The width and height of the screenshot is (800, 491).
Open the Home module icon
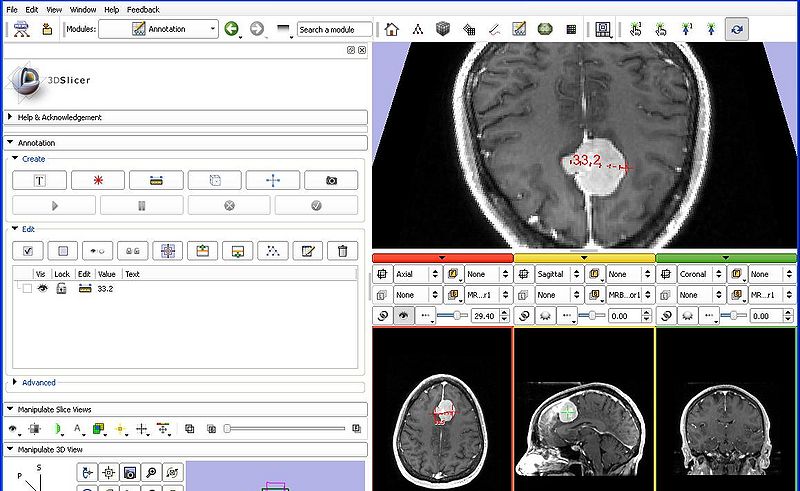[x=392, y=29]
